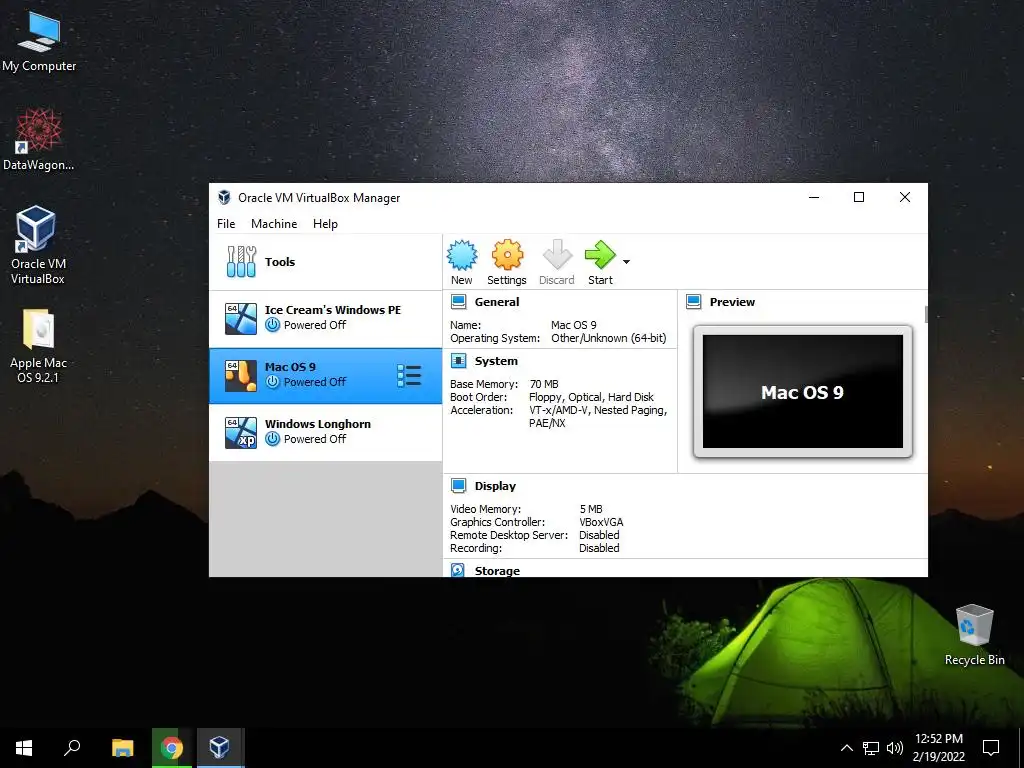
Task: Select the Mac OS 9 machine
Action: pyautogui.click(x=325, y=376)
